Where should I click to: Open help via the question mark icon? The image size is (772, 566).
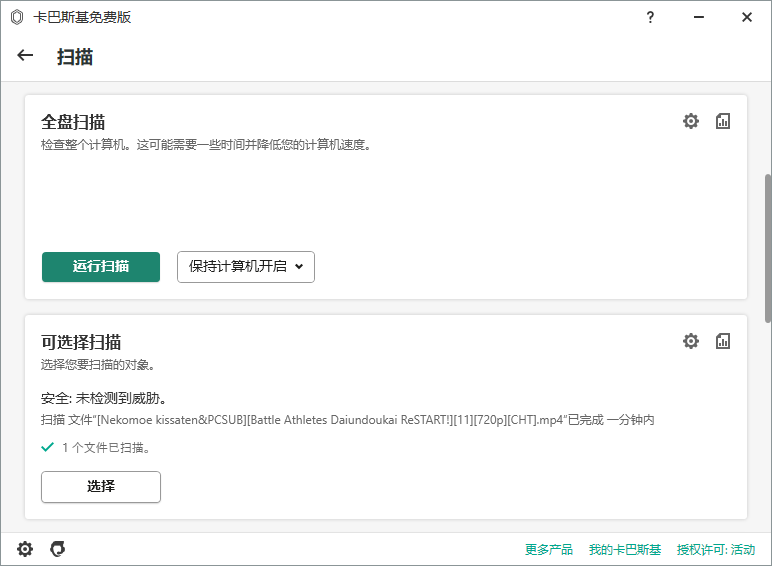[x=650, y=17]
